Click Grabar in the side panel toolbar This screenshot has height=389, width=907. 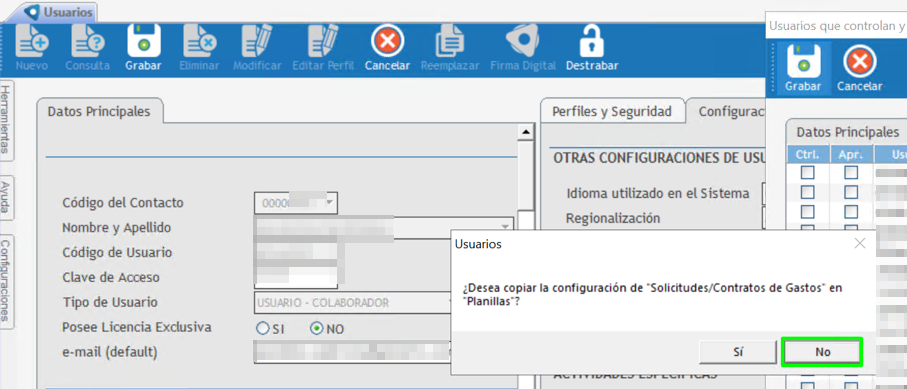803,68
